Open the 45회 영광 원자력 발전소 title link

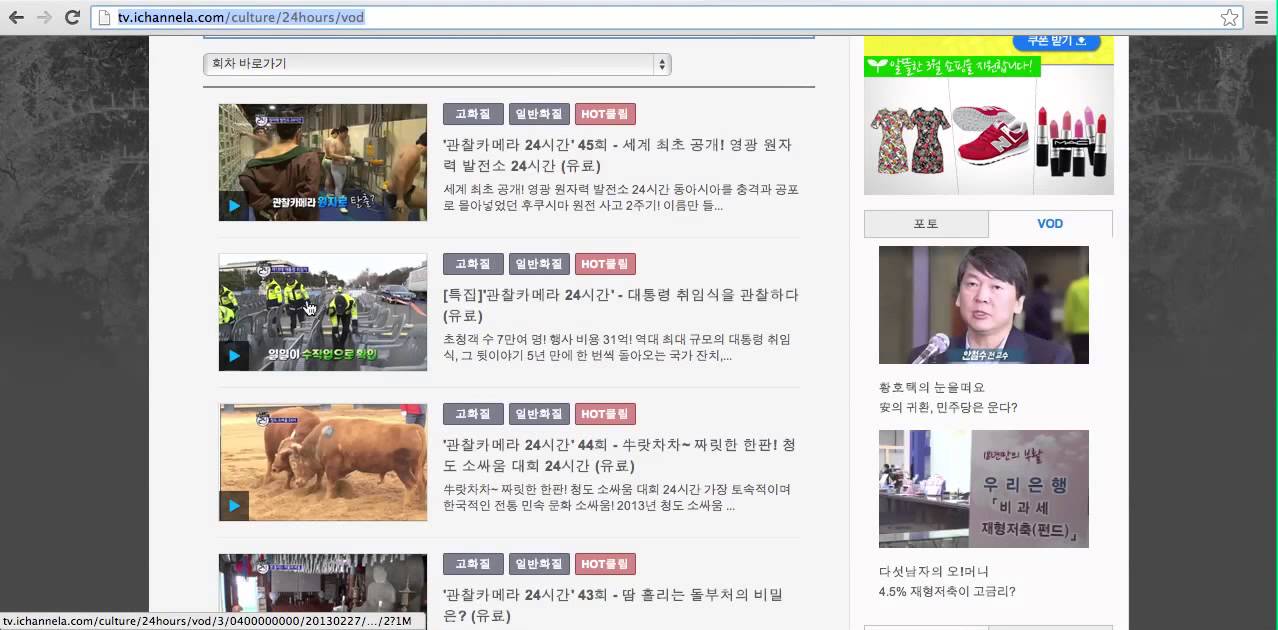(617, 155)
